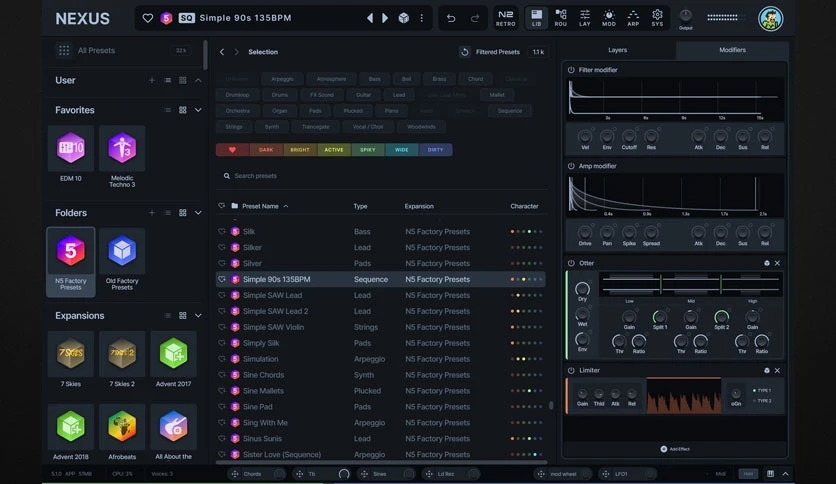Toggle the DARK character filter
The image size is (836, 484).
266,150
